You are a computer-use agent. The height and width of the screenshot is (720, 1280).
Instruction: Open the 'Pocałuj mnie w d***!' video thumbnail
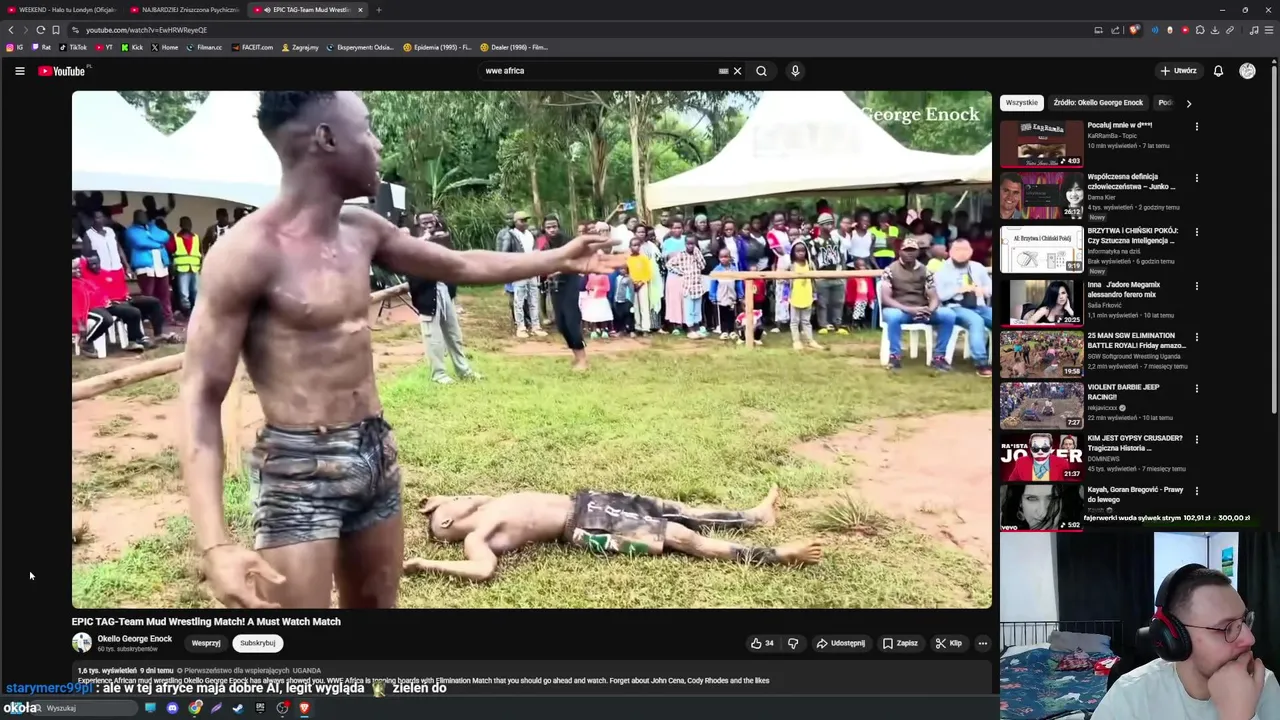point(1041,144)
